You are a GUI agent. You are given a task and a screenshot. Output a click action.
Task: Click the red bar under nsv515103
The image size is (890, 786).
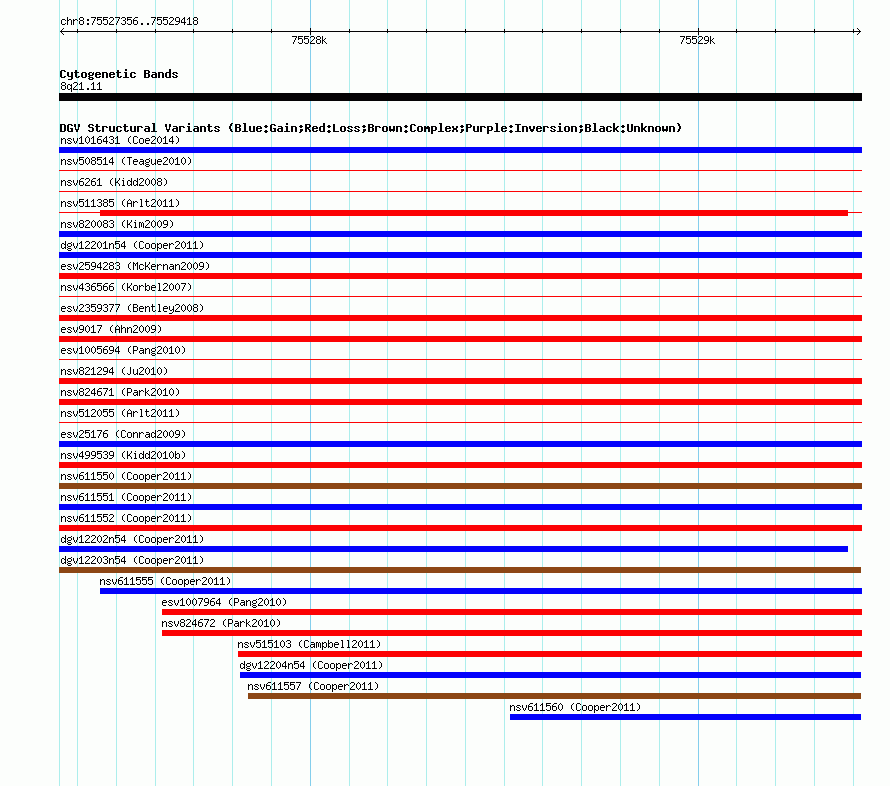[550, 654]
